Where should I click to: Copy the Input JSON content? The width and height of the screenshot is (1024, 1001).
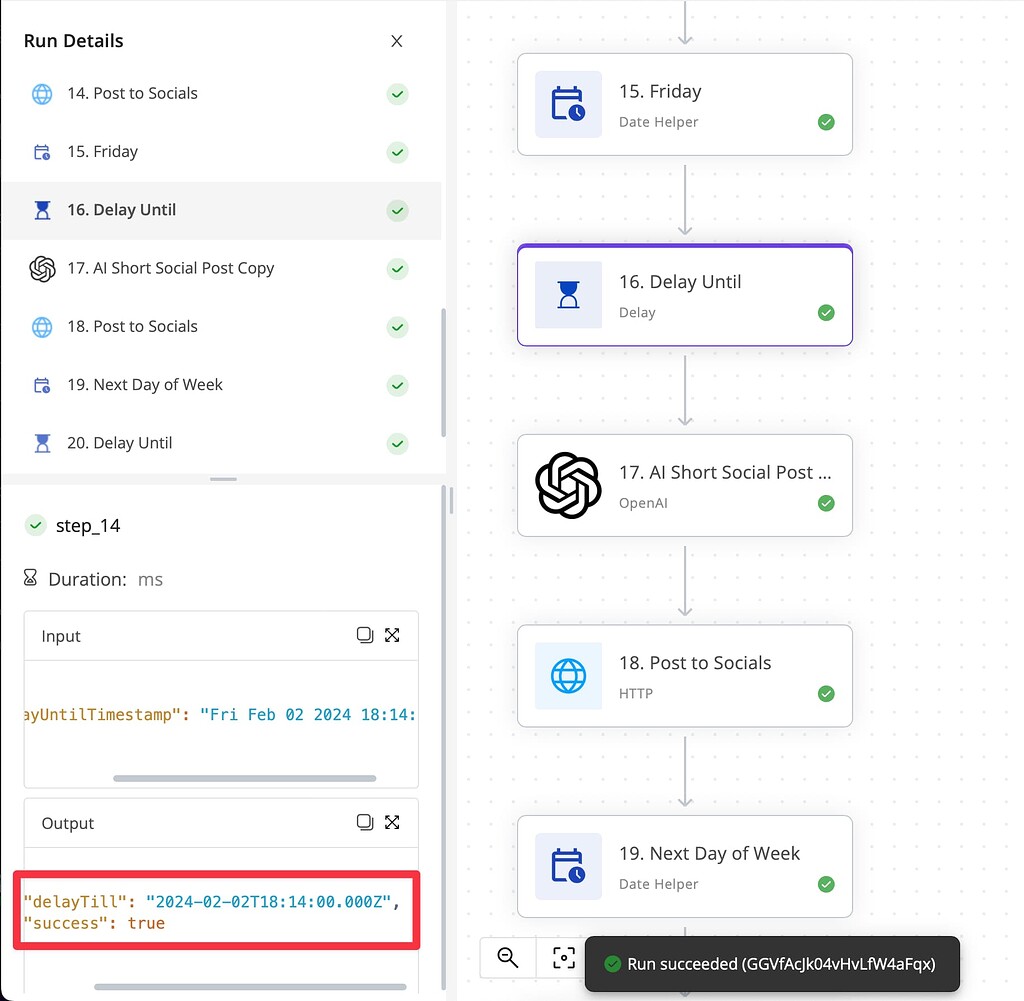point(365,635)
